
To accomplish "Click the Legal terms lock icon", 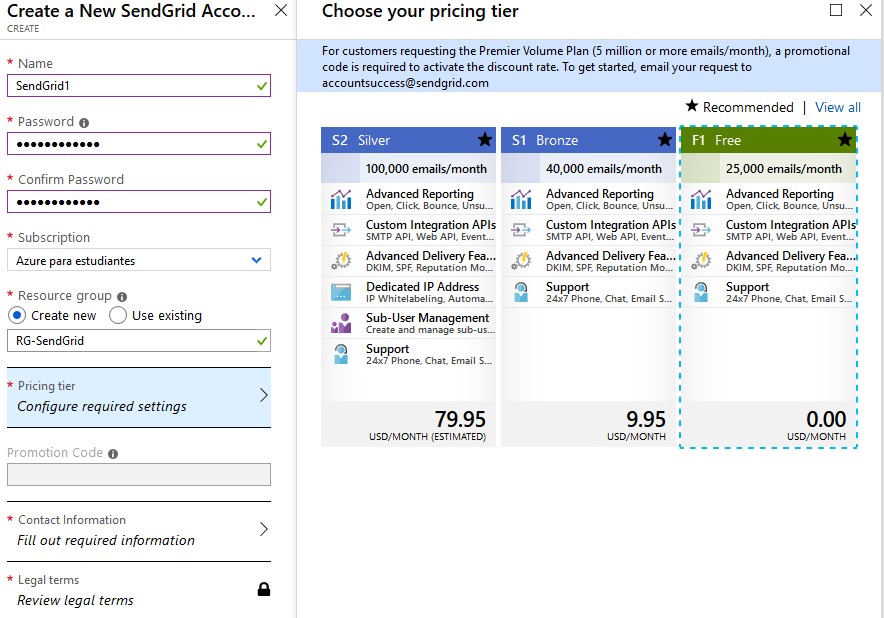I will tap(264, 589).
